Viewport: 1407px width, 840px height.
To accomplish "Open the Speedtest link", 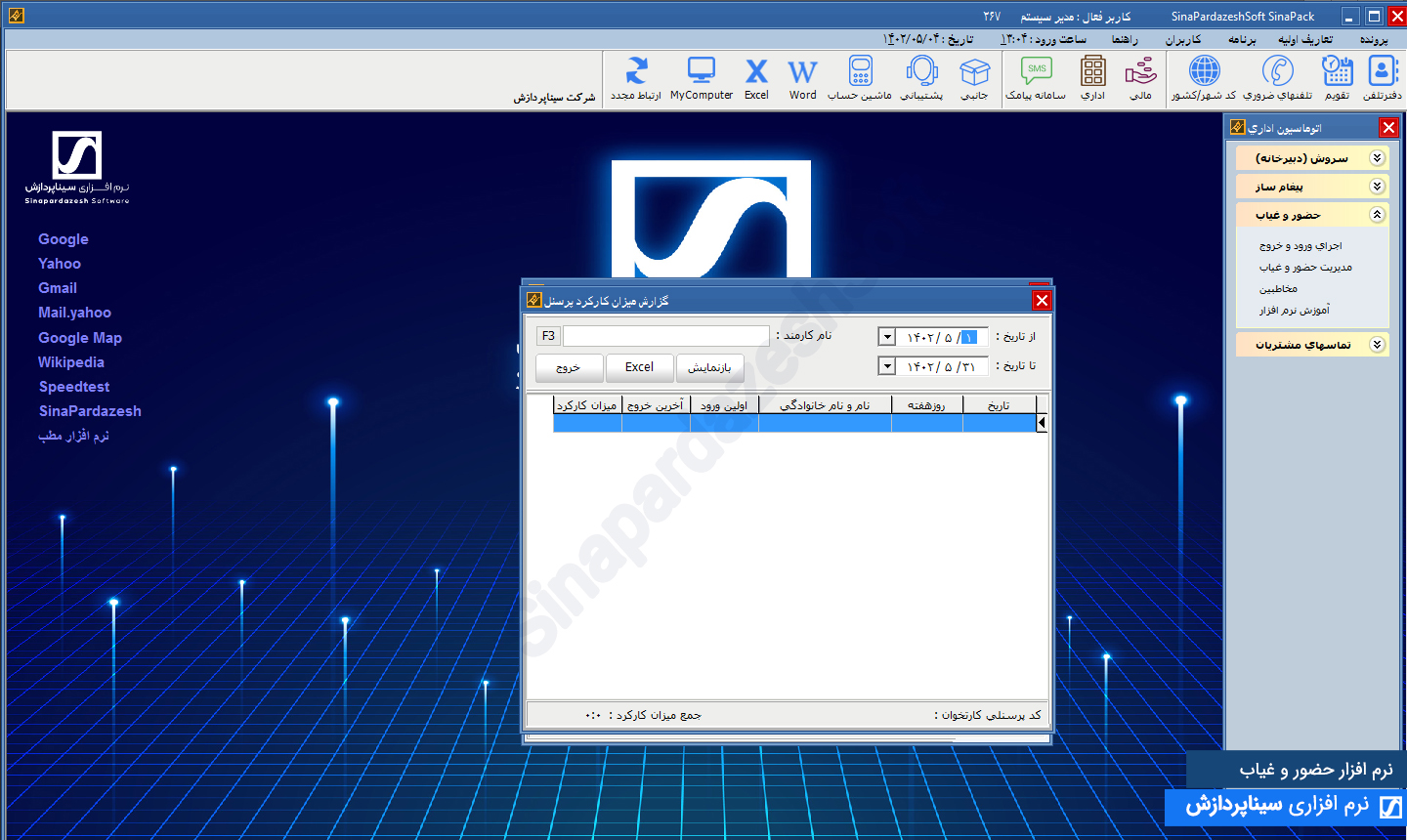I will 74,387.
